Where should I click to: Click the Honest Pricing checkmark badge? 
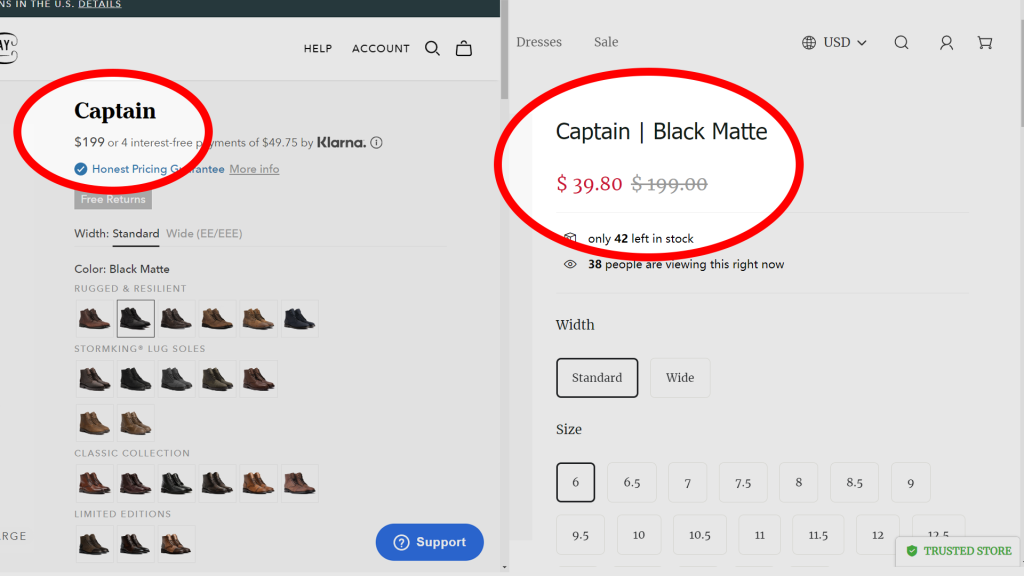pos(81,169)
